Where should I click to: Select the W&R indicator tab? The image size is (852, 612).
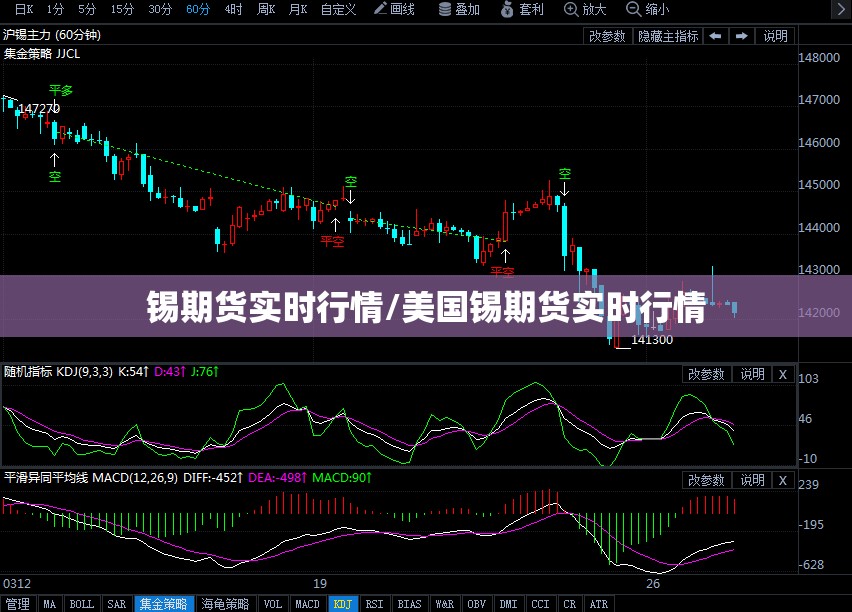(x=444, y=604)
